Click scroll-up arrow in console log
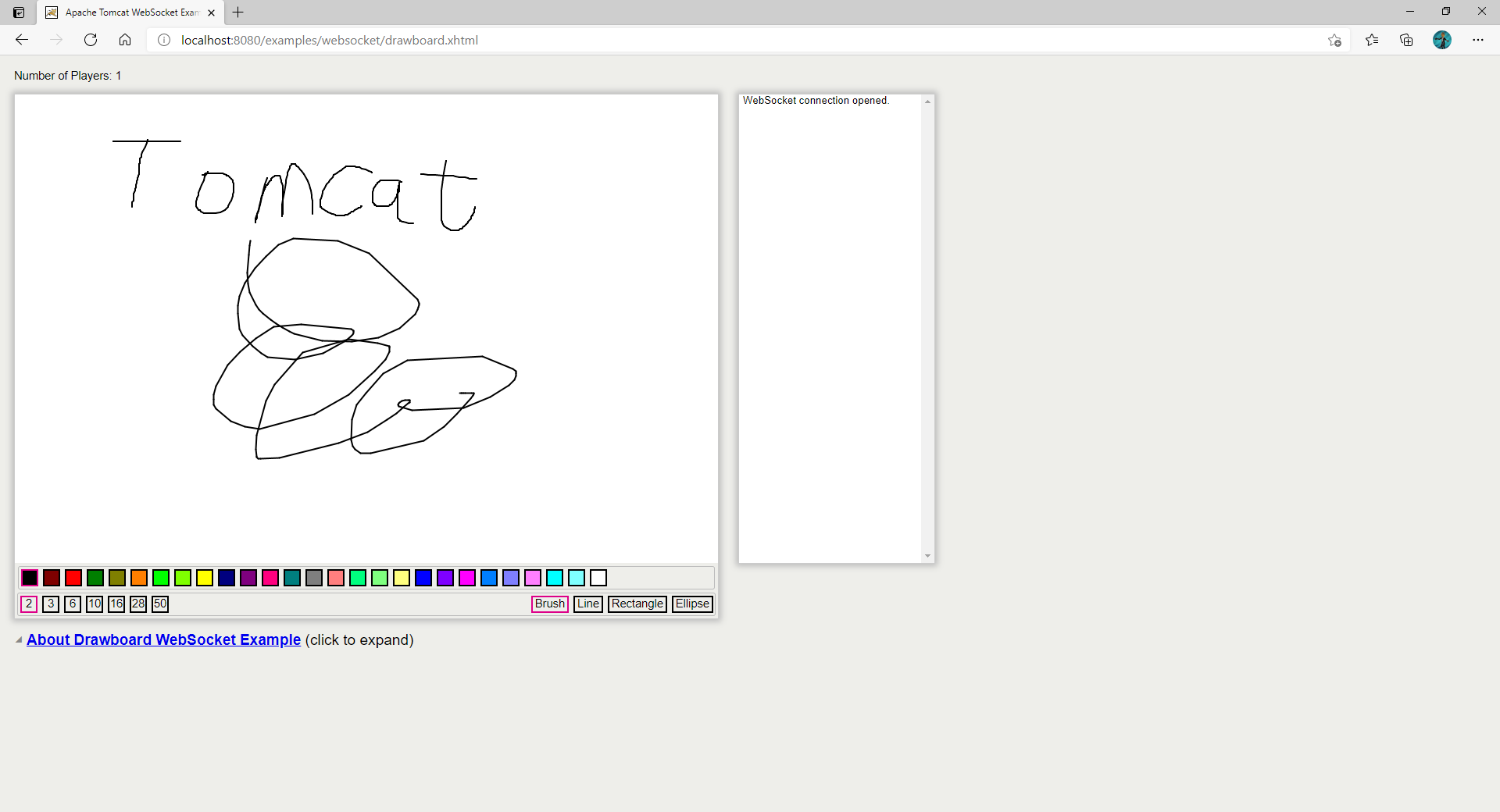Viewport: 1500px width, 812px height. tap(927, 101)
